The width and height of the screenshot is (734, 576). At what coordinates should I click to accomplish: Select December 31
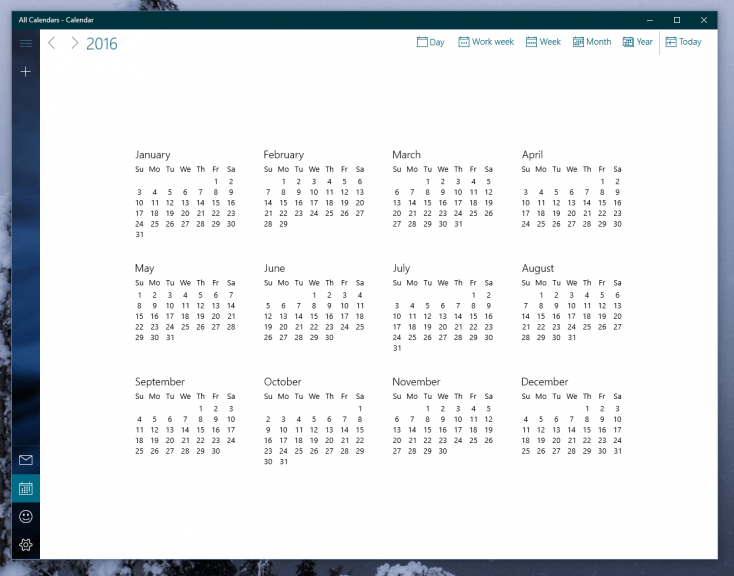(617, 451)
